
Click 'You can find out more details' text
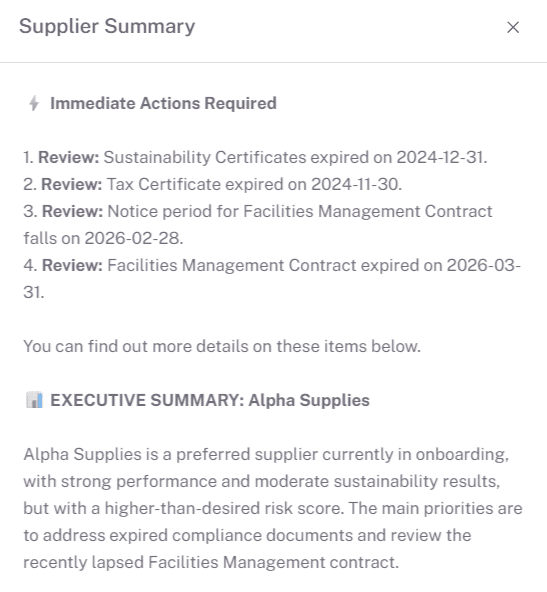[x=222, y=346]
